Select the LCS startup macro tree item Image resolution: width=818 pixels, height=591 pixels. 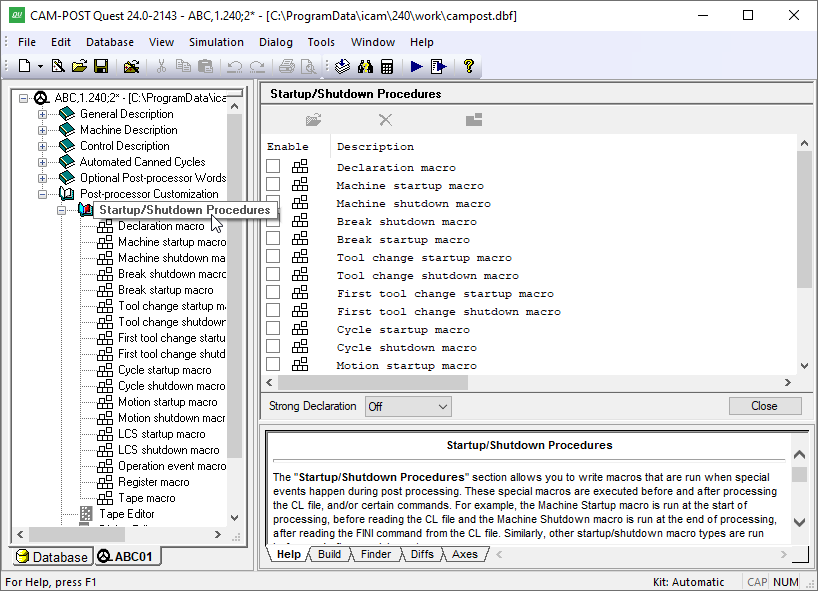162,434
